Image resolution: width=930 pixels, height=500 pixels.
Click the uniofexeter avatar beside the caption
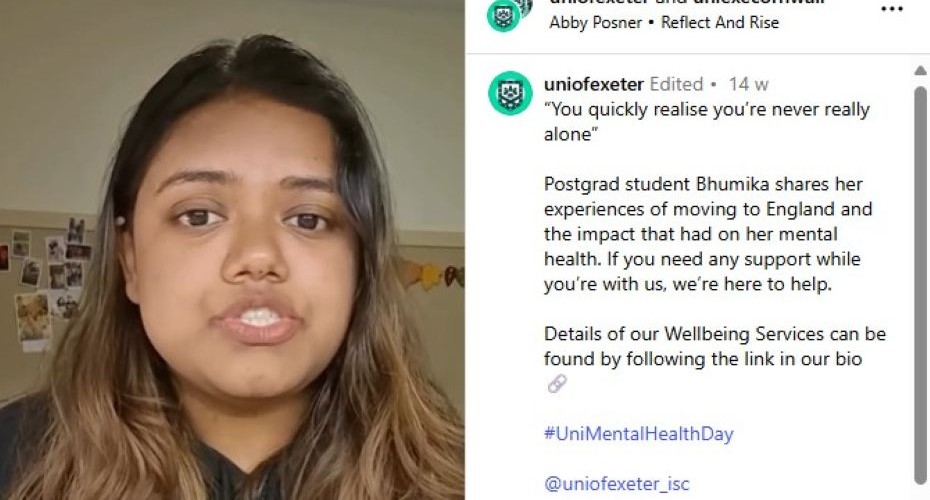510,93
